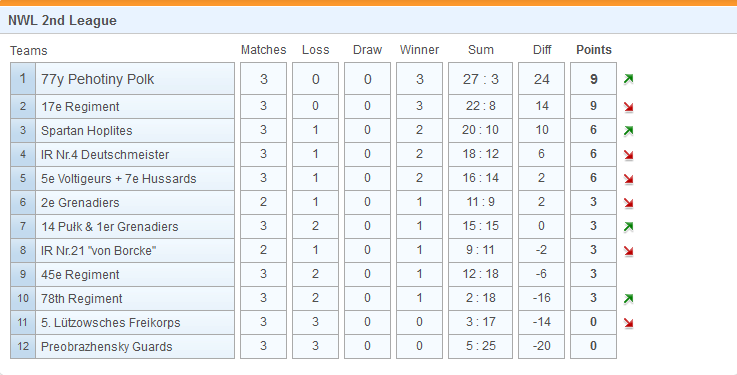Click red arrow next to 2e Grenadiers row
Screen dimensions: 737x375
point(628,203)
